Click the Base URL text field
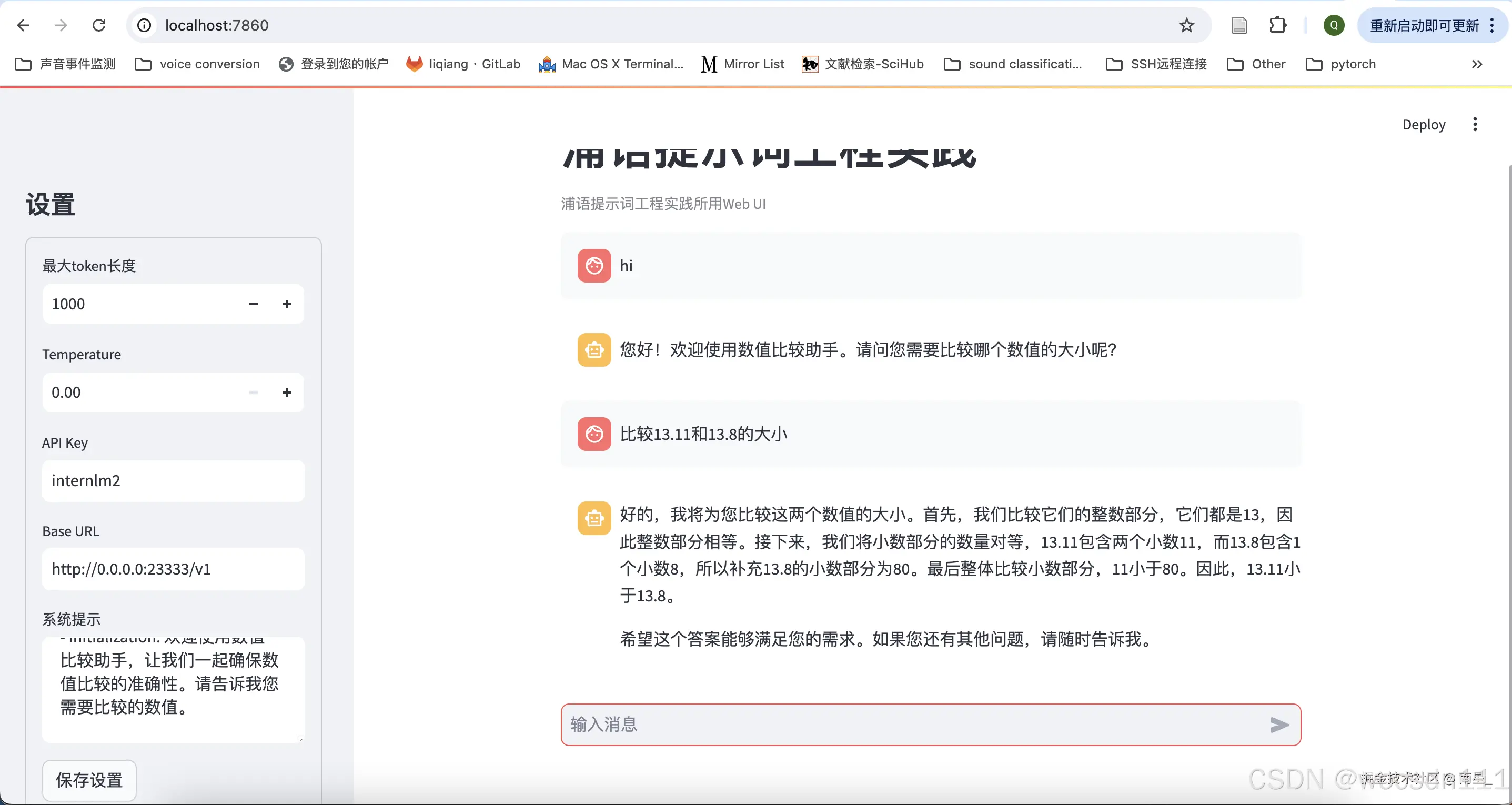 click(173, 569)
